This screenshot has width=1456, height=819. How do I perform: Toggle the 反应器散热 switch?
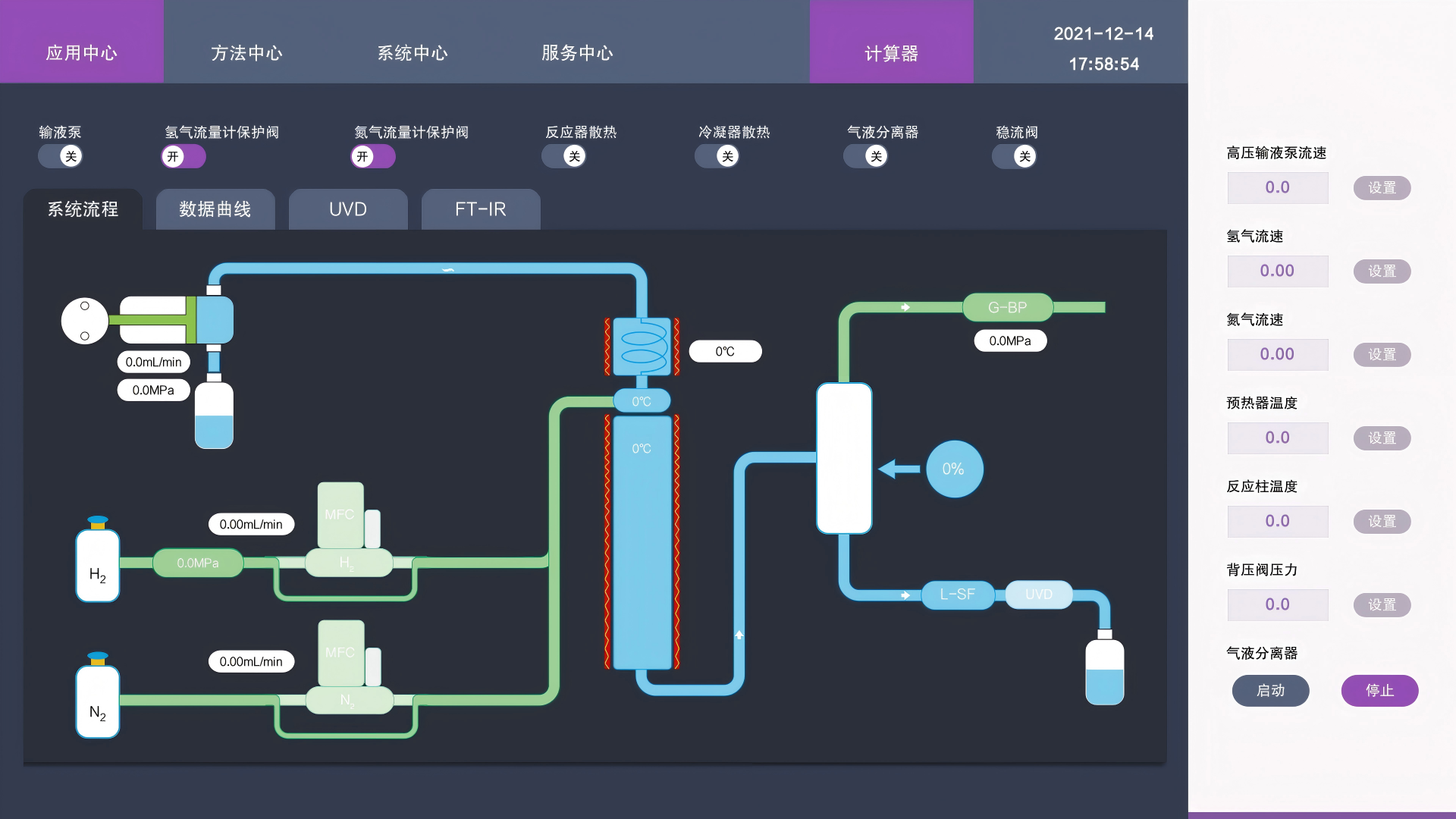(563, 156)
